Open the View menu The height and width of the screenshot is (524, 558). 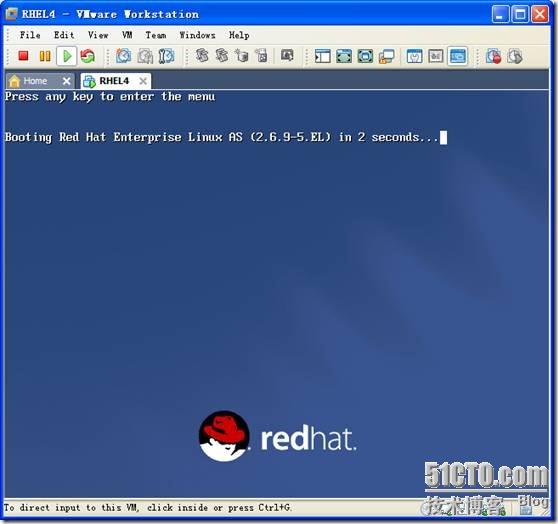click(x=98, y=35)
